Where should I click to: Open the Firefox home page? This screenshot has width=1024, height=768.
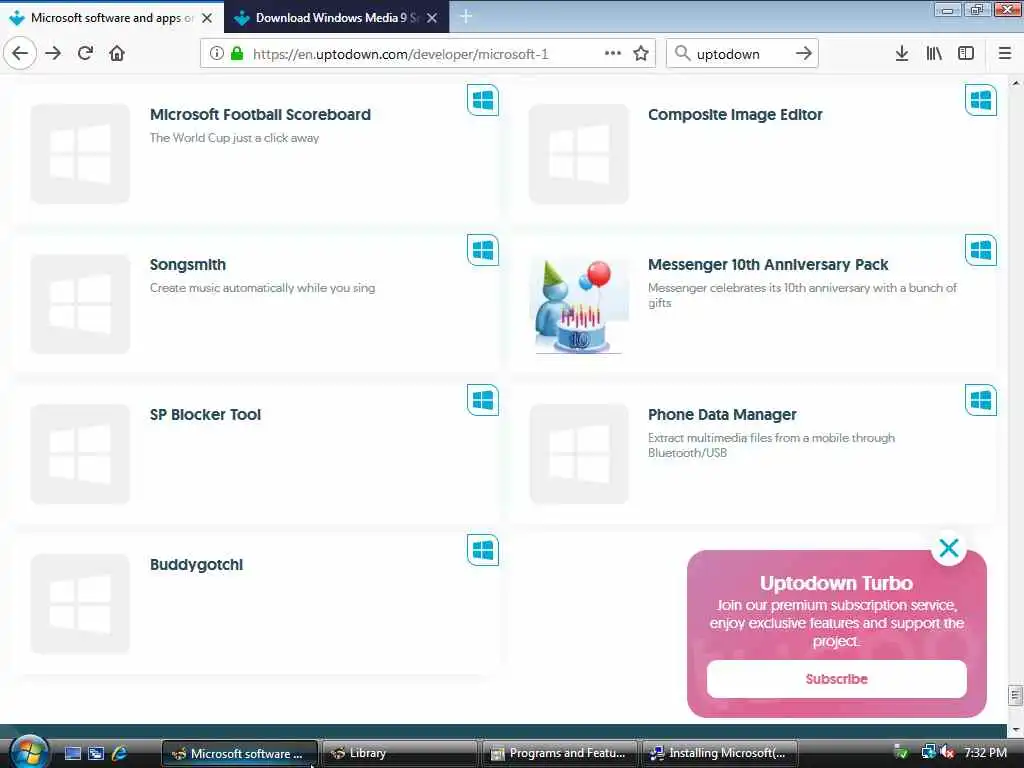point(117,54)
